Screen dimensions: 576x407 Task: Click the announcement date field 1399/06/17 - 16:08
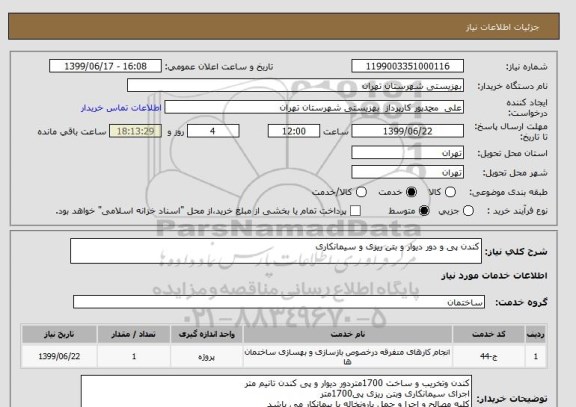pyautogui.click(x=105, y=66)
